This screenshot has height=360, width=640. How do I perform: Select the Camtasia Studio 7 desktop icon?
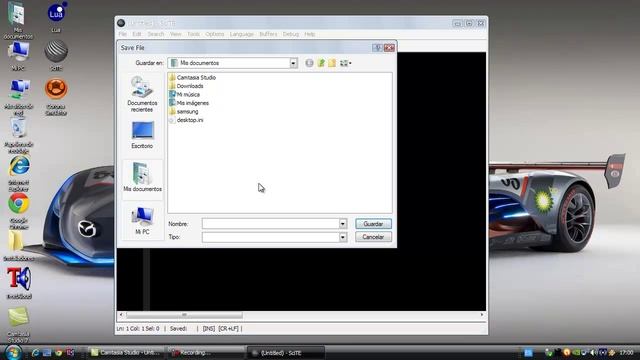click(18, 325)
